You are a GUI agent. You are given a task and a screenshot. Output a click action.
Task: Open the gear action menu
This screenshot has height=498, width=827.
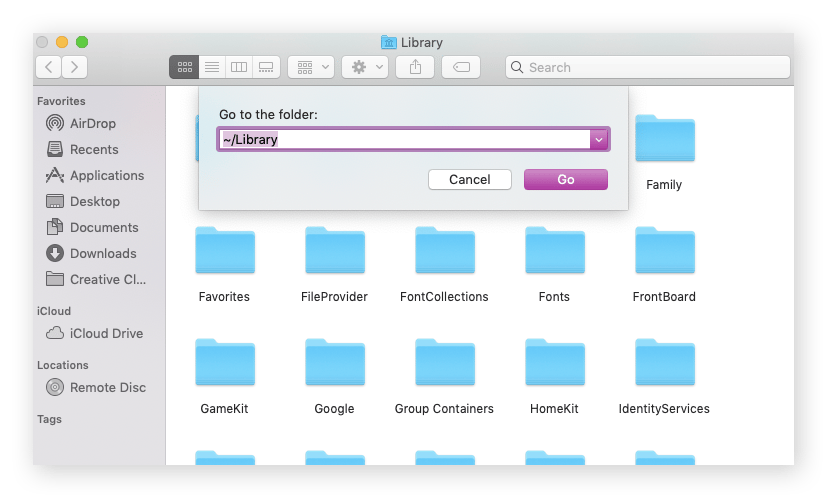(x=365, y=67)
